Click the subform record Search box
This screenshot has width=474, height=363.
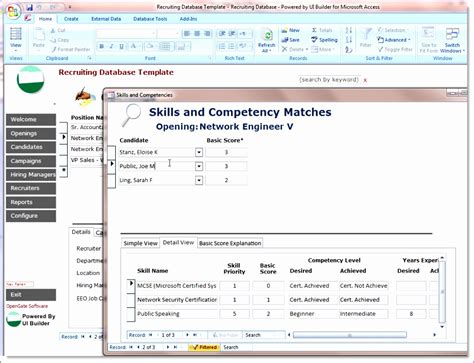pos(264,335)
